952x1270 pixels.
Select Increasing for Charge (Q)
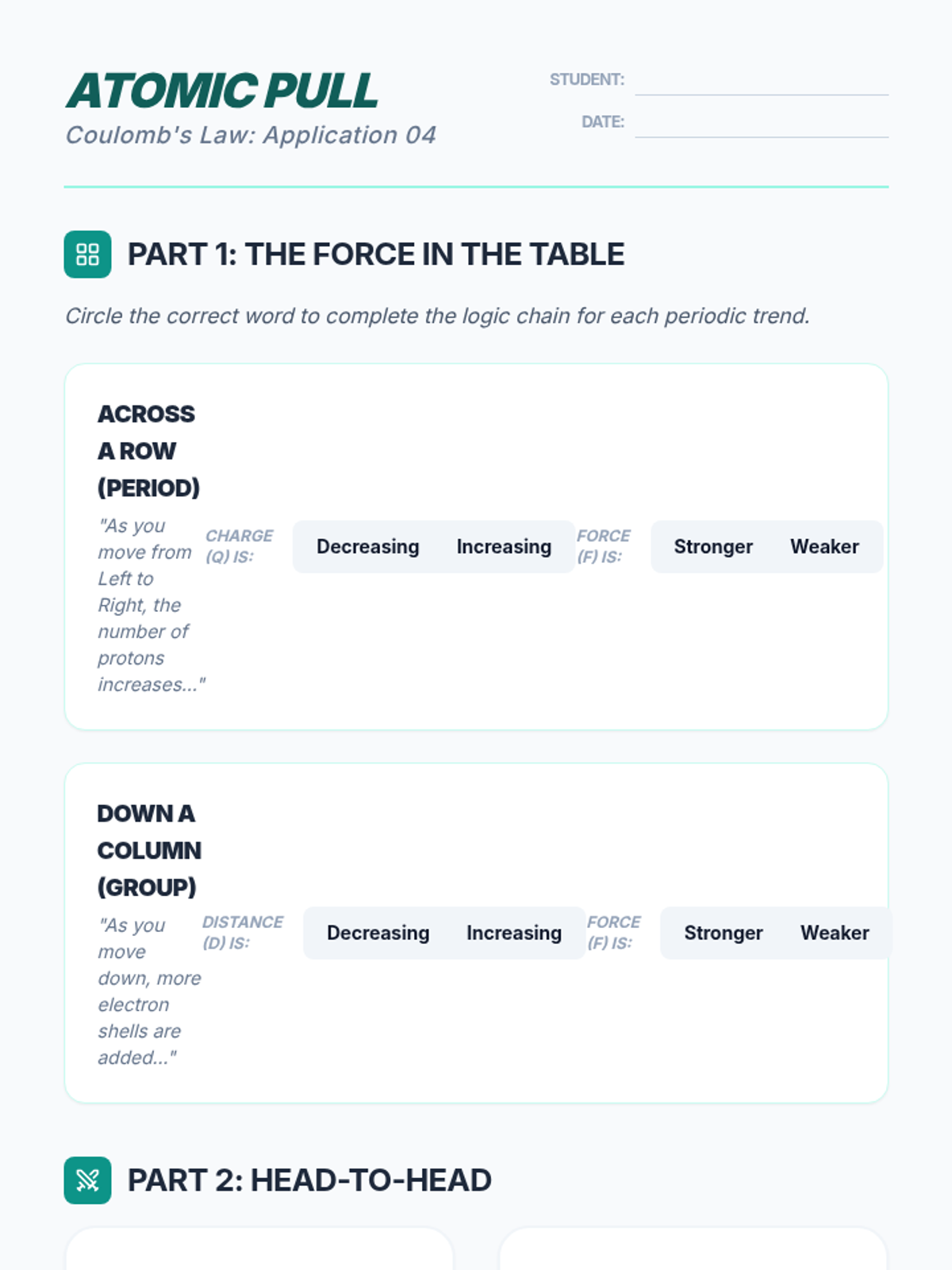tap(504, 547)
